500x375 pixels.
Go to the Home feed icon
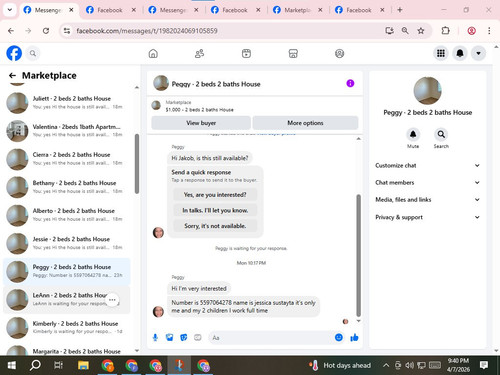point(153,53)
